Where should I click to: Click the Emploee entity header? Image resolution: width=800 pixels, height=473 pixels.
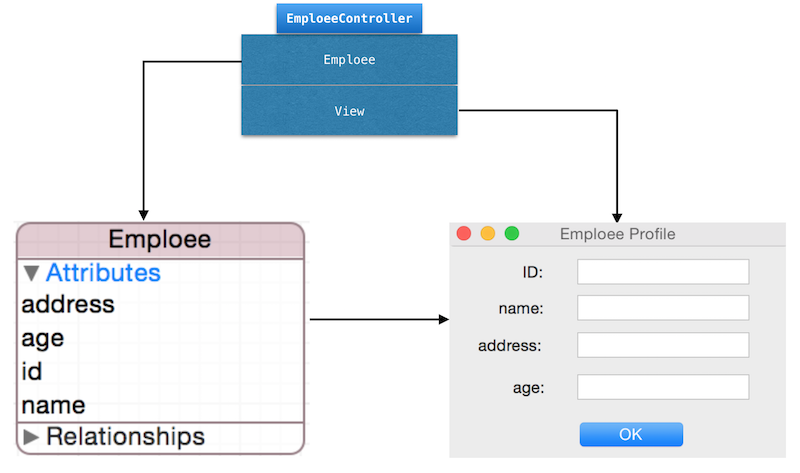[x=160, y=240]
